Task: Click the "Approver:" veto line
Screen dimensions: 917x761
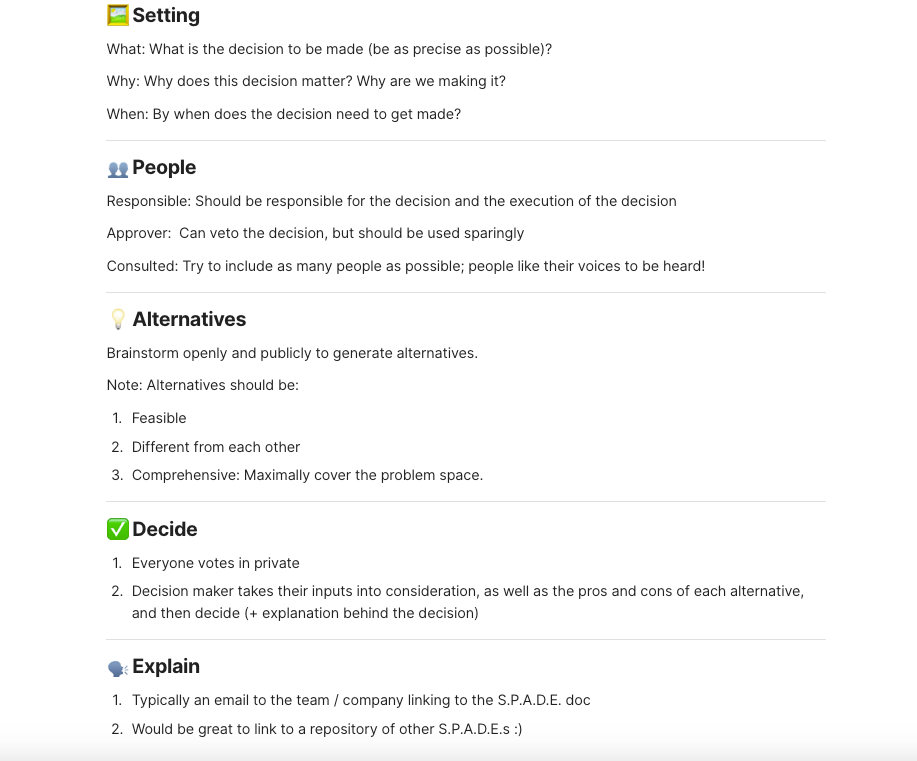Action: (315, 233)
